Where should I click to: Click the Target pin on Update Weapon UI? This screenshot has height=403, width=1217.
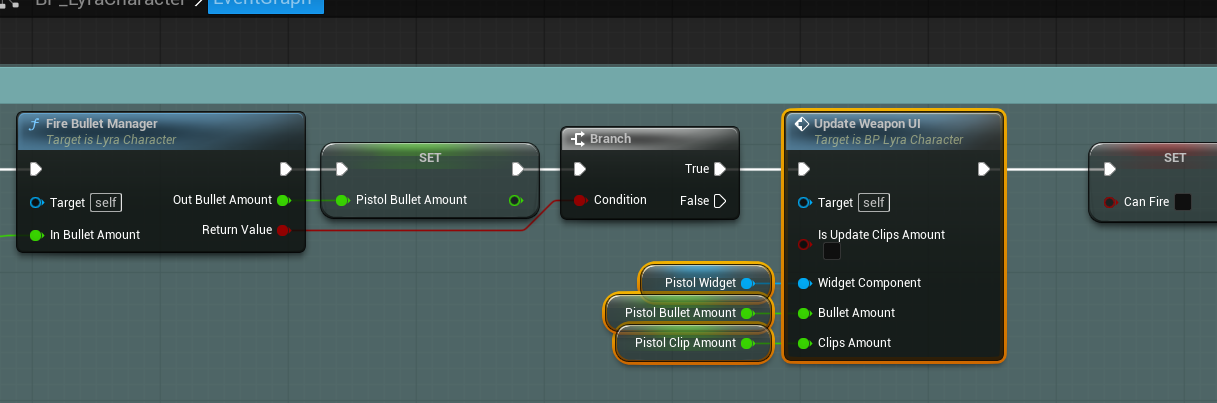805,203
